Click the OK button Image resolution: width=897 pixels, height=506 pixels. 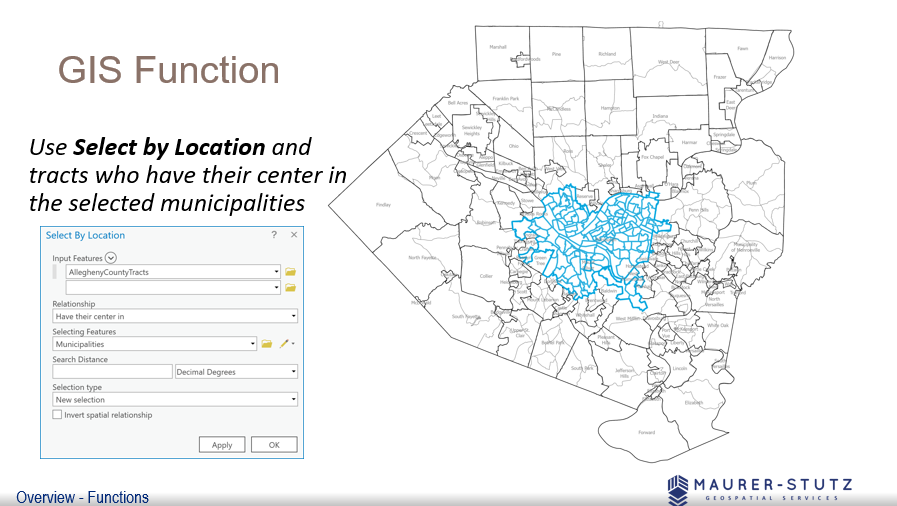tap(274, 445)
